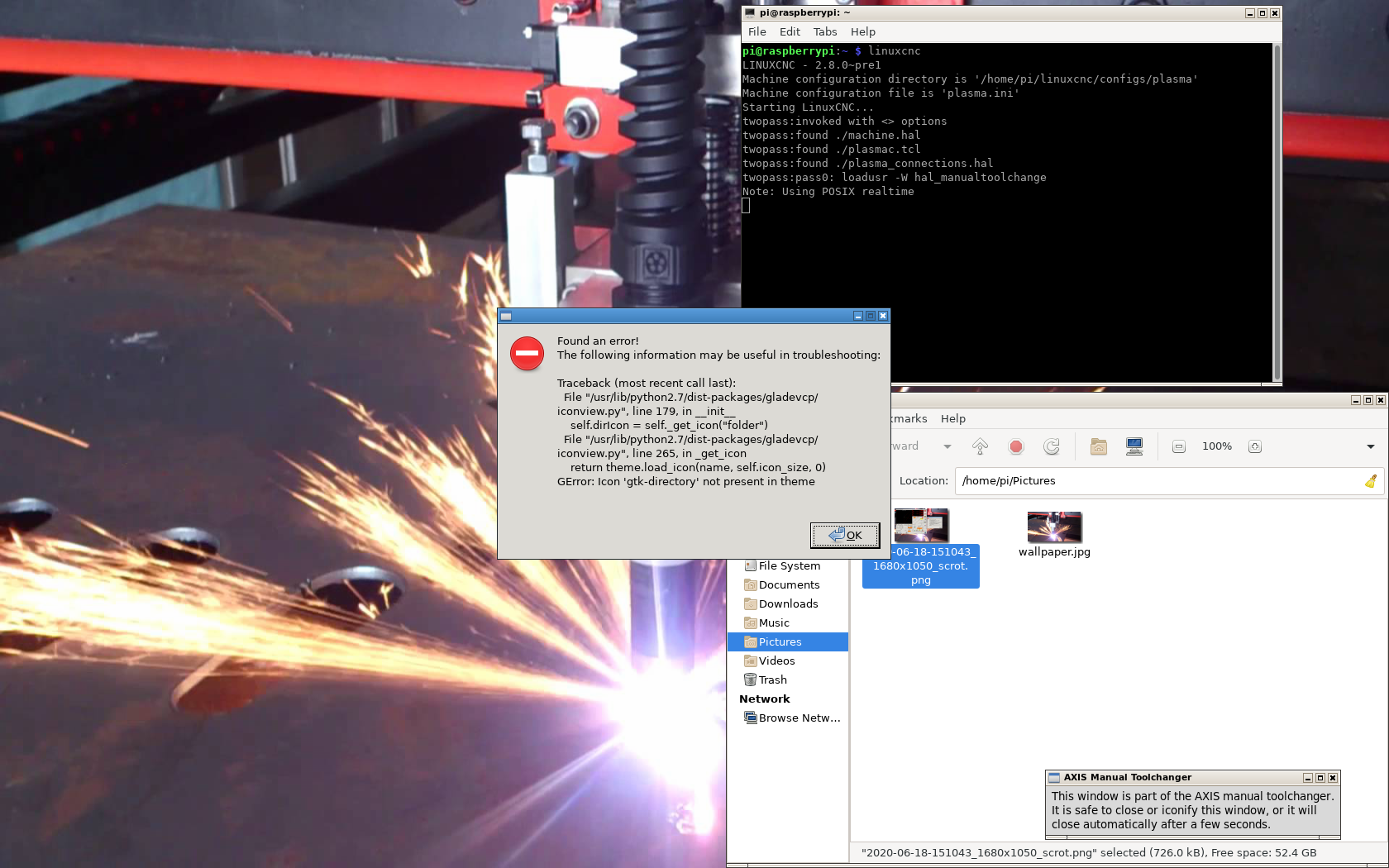Open Trash in sidebar
1389x868 pixels.
[x=788, y=680]
